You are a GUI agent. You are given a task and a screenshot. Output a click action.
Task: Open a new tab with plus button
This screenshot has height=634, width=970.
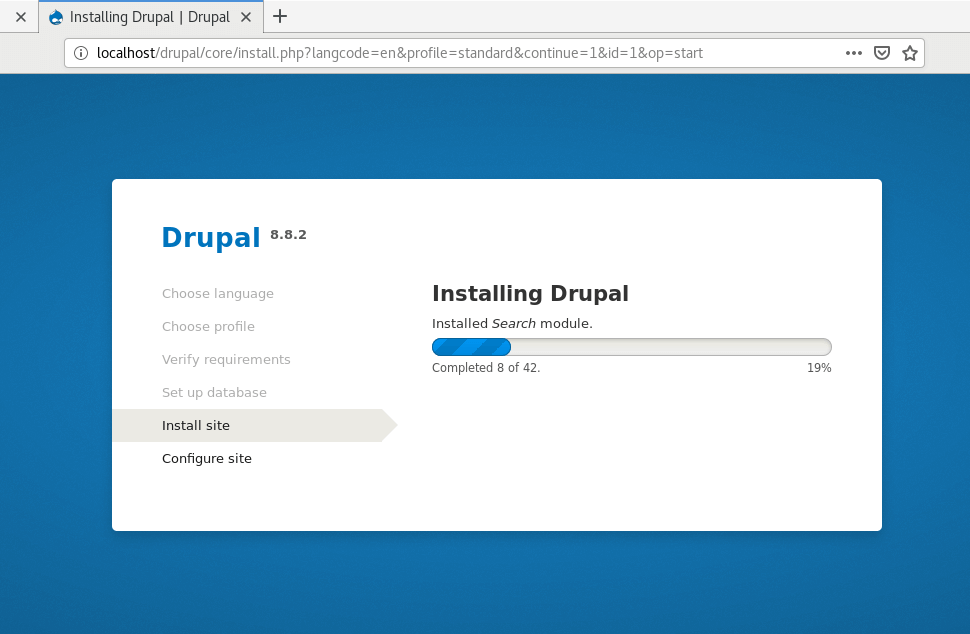pos(280,16)
